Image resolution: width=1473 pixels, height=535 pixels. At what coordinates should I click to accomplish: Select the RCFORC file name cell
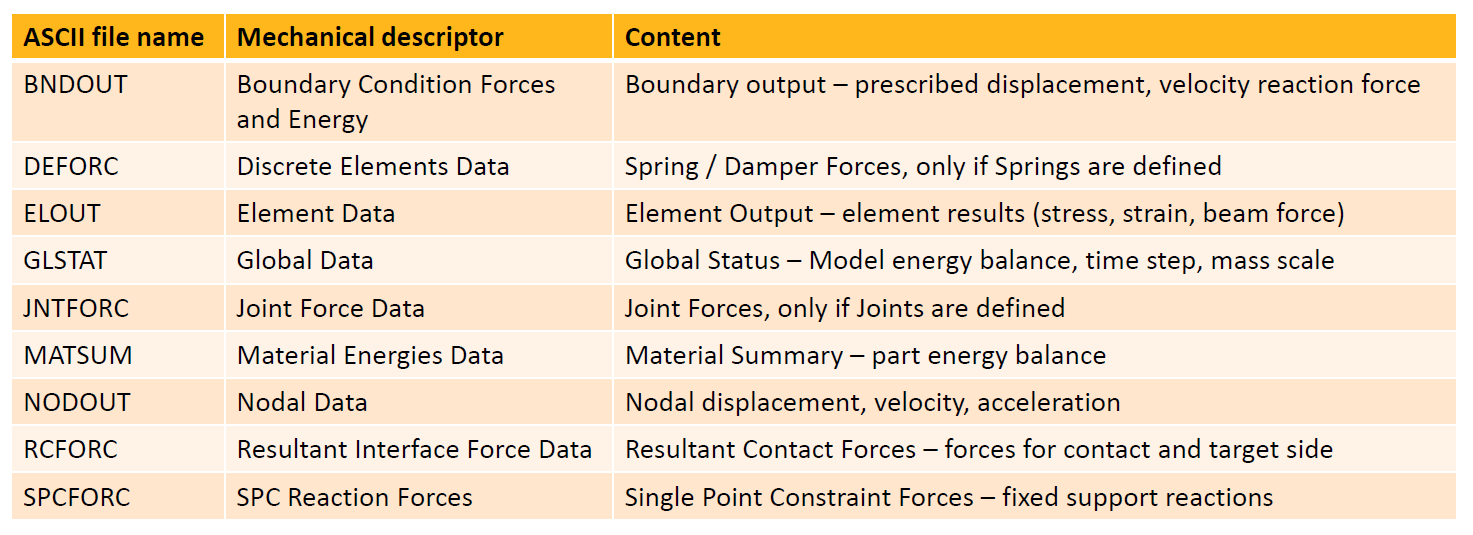click(118, 449)
